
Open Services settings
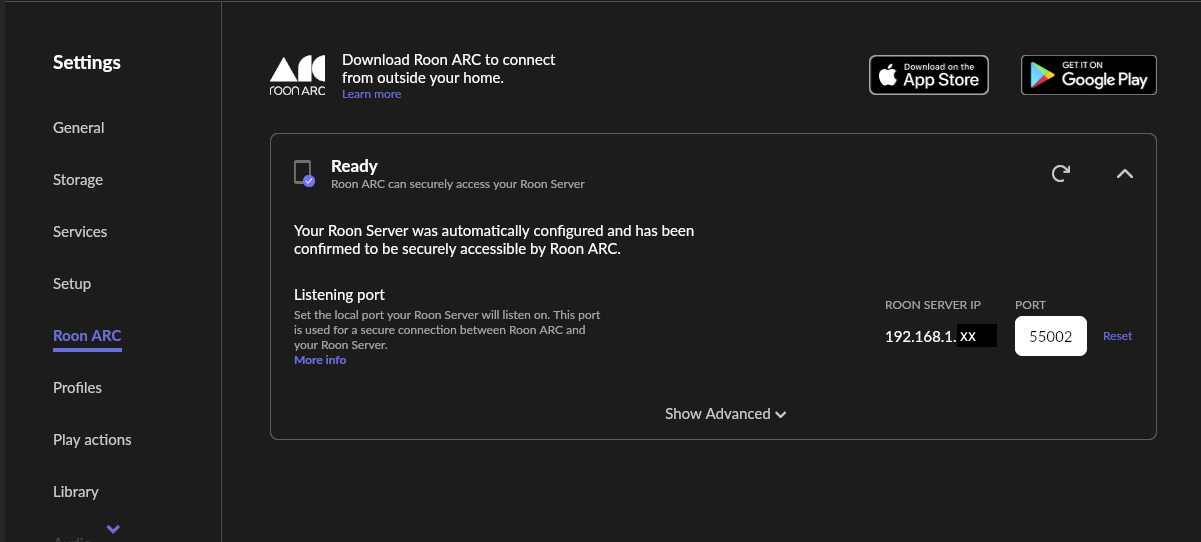point(80,232)
